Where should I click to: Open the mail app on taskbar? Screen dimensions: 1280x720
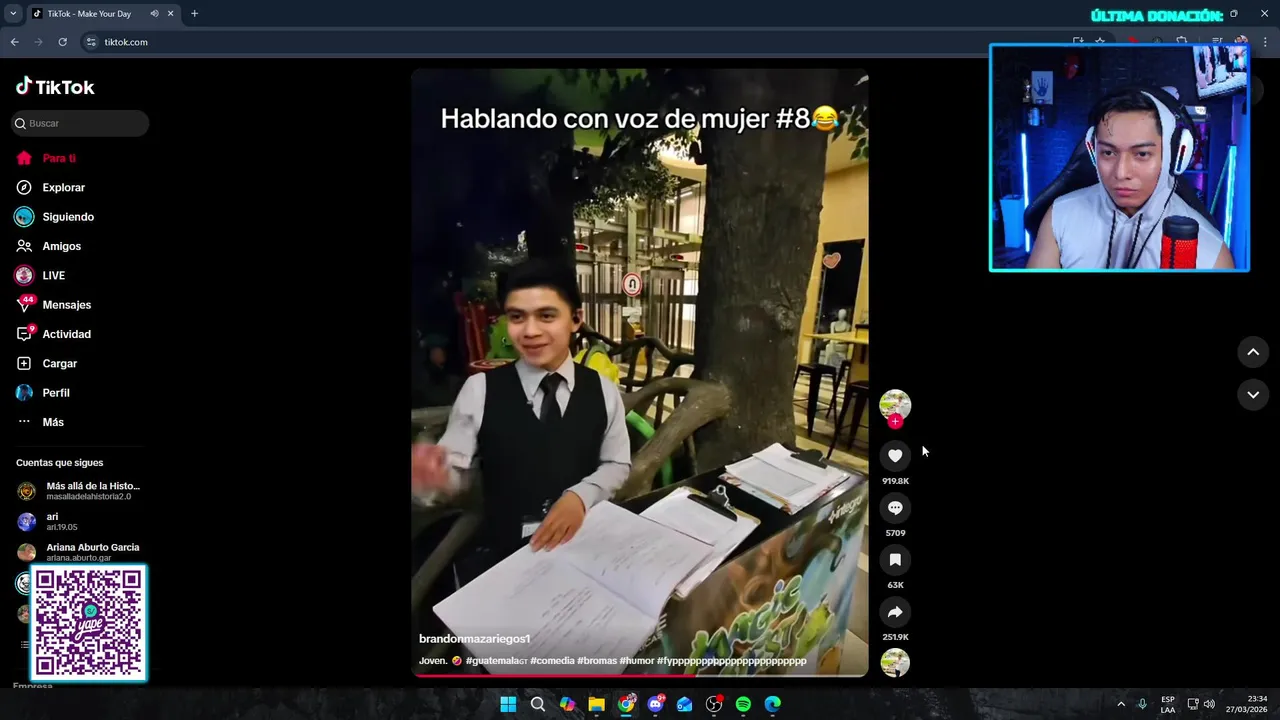click(685, 704)
